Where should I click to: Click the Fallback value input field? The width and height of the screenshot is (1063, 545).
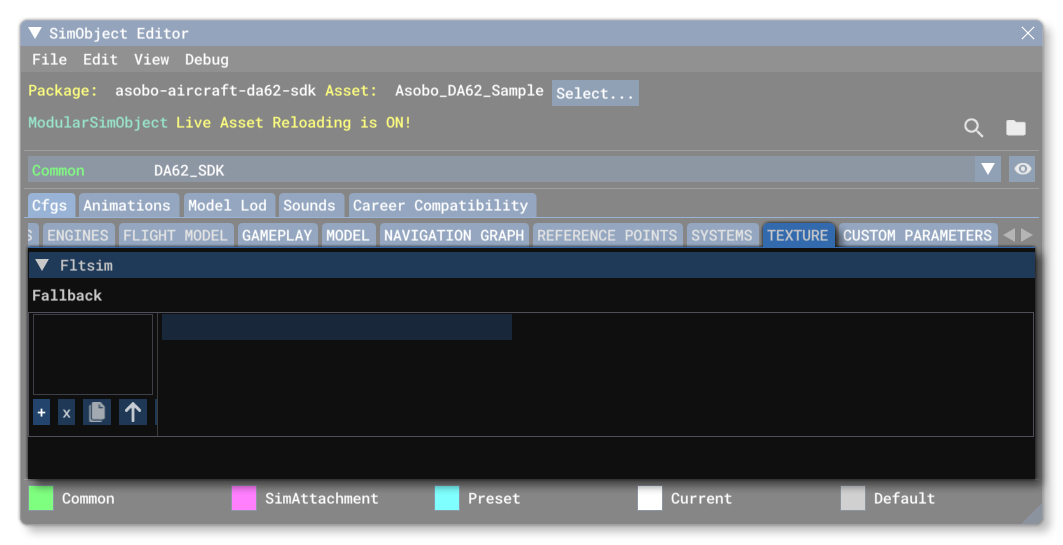coord(337,327)
